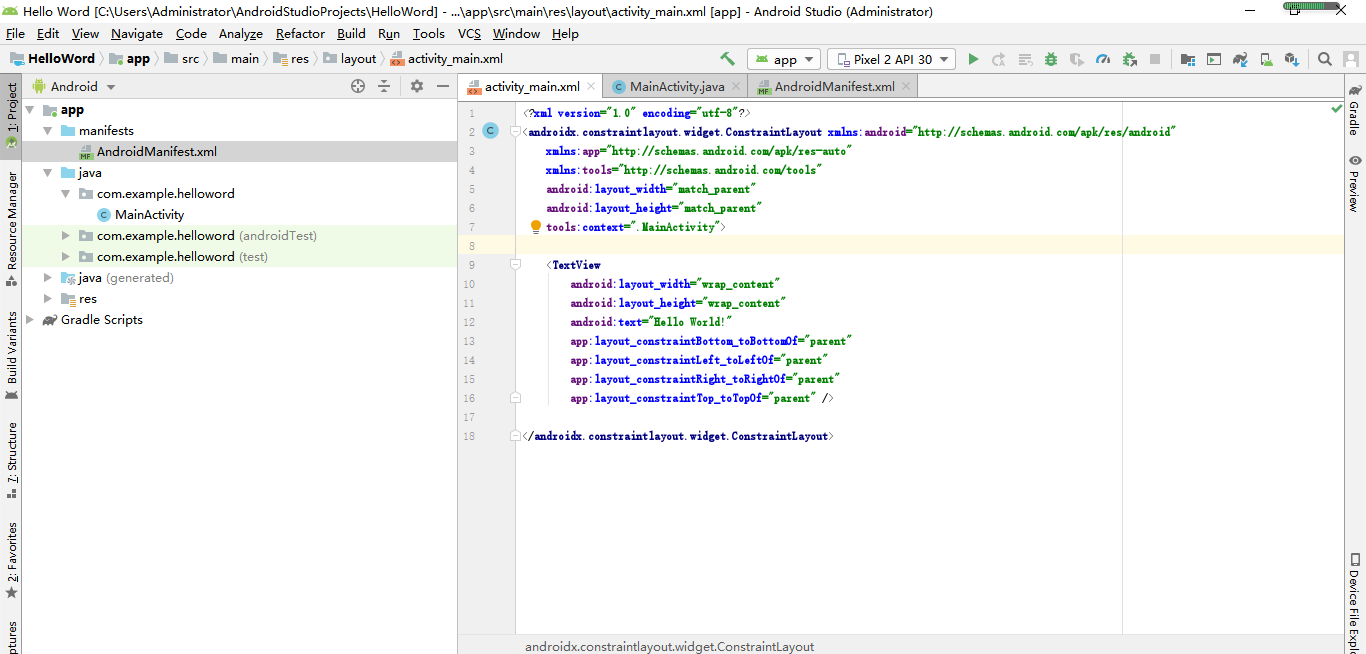Screen dimensions: 1366x654
Task: Click the ConstraintLayout breadcrumb below the editor
Action: pos(669,646)
